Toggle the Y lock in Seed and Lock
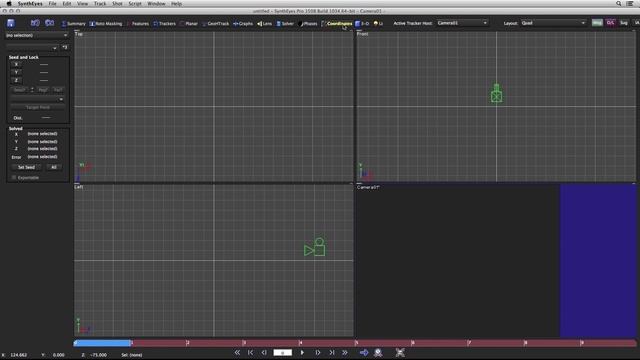The width and height of the screenshot is (640, 360). [16, 72]
